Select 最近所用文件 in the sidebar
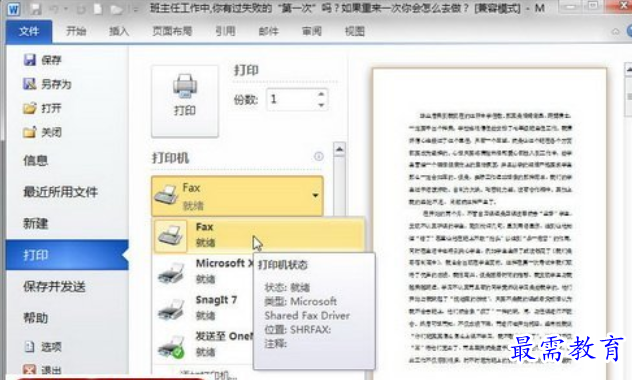The image size is (632, 380). [60, 192]
